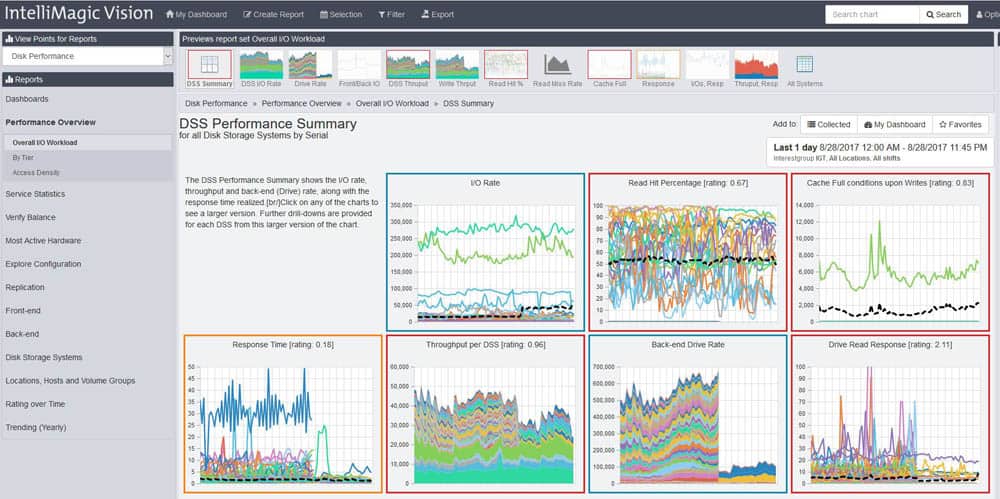Viewport: 1000px width, 499px height.
Task: Click the Reports panel header
Action: pos(87,80)
